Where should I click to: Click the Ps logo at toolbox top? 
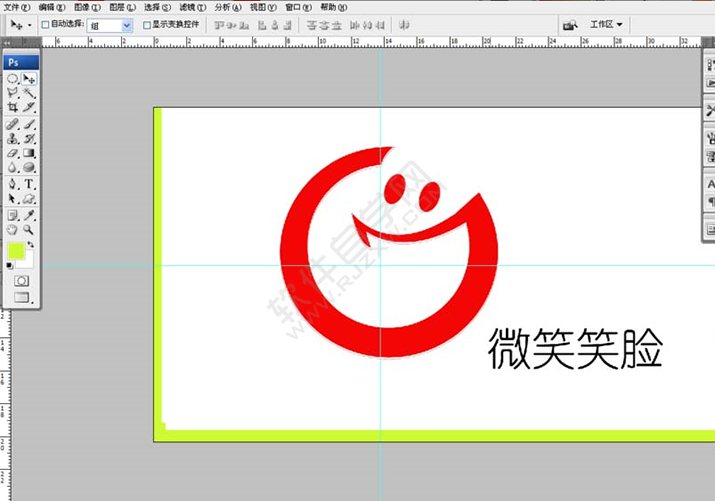21,62
